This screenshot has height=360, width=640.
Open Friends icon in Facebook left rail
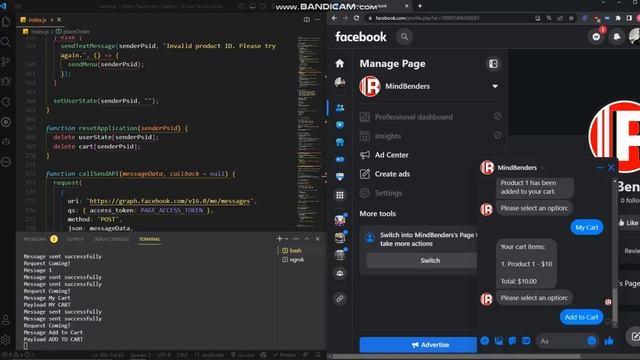pyautogui.click(x=340, y=108)
